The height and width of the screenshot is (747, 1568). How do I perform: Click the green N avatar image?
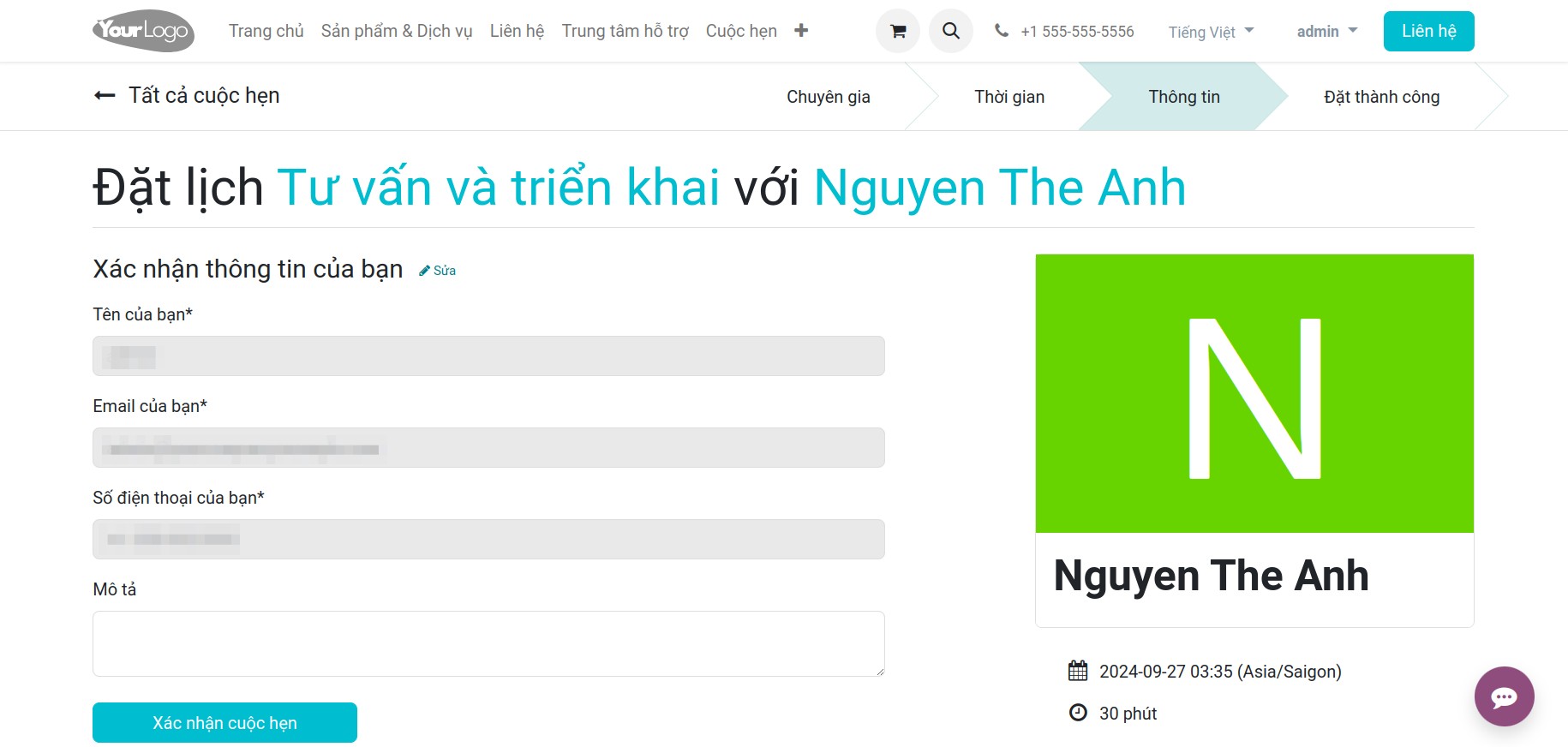(x=1254, y=393)
